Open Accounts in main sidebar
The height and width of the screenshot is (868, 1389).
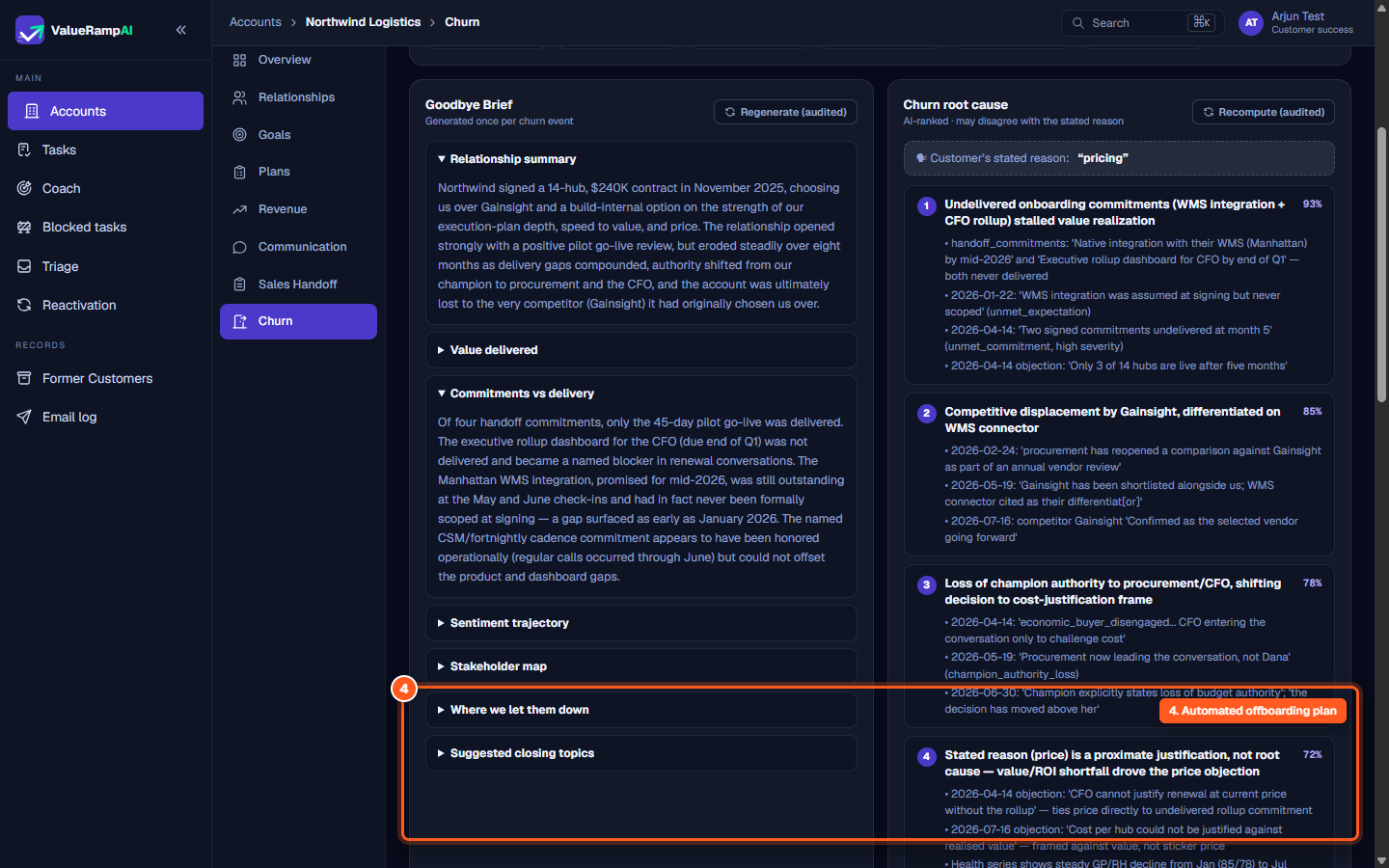pyautogui.click(x=105, y=111)
